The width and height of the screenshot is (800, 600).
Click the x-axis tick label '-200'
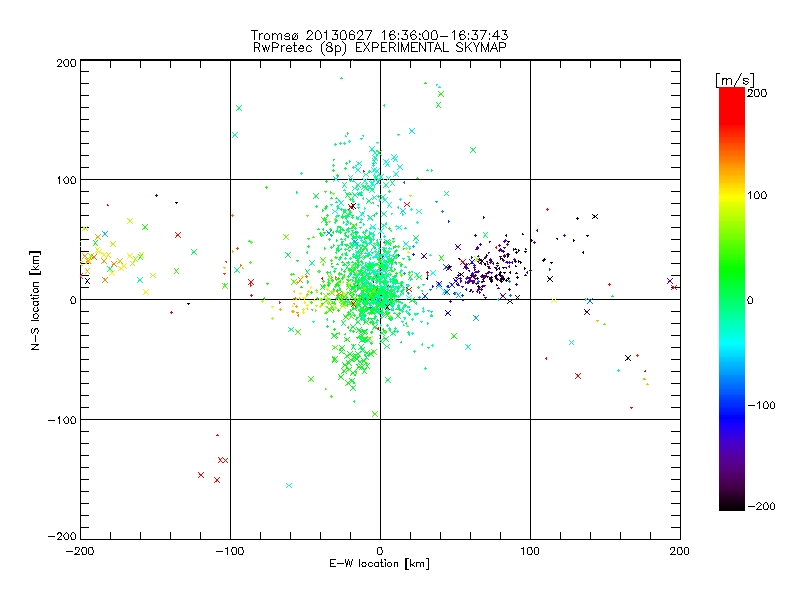point(80,552)
